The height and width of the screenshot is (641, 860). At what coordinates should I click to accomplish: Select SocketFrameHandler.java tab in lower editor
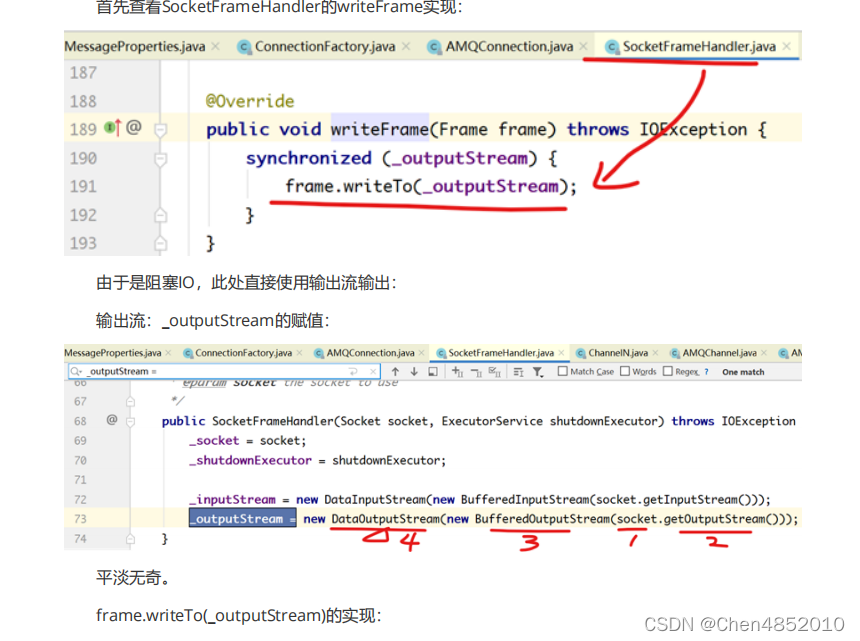(501, 353)
